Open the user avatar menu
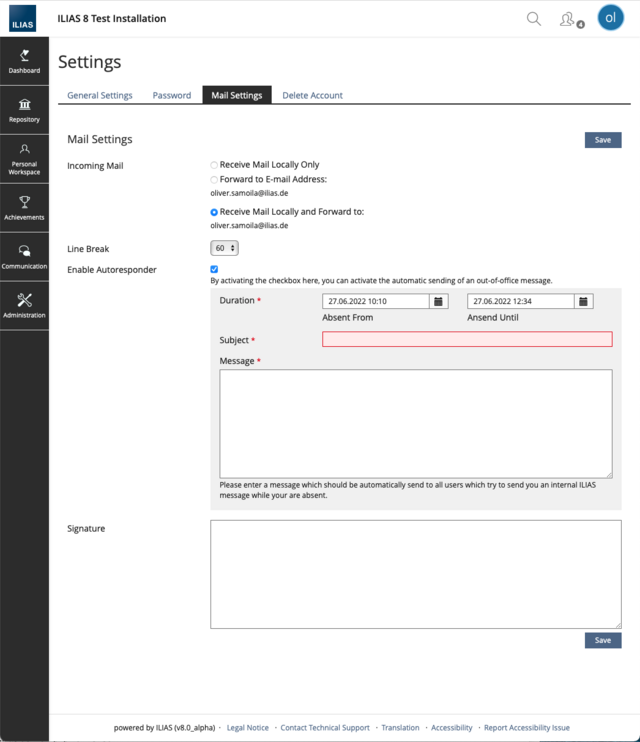This screenshot has height=742, width=640. (x=610, y=18)
